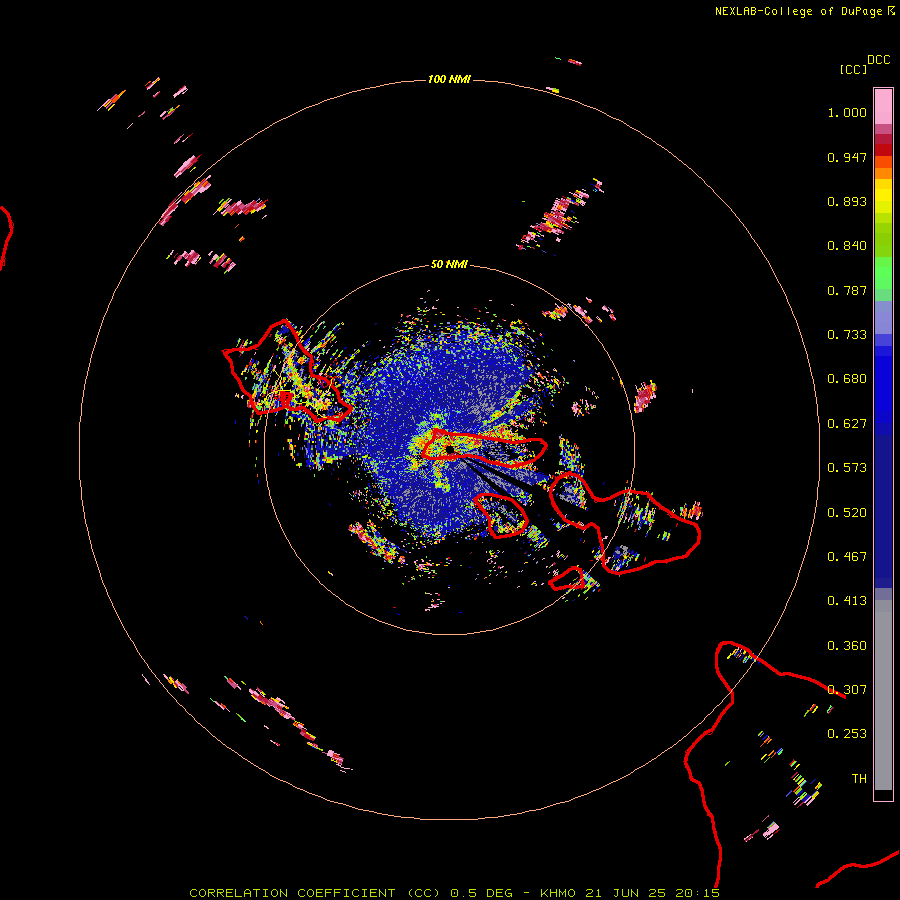Click the 50 NMI range ring label
The width and height of the screenshot is (900, 900).
click(x=449, y=264)
